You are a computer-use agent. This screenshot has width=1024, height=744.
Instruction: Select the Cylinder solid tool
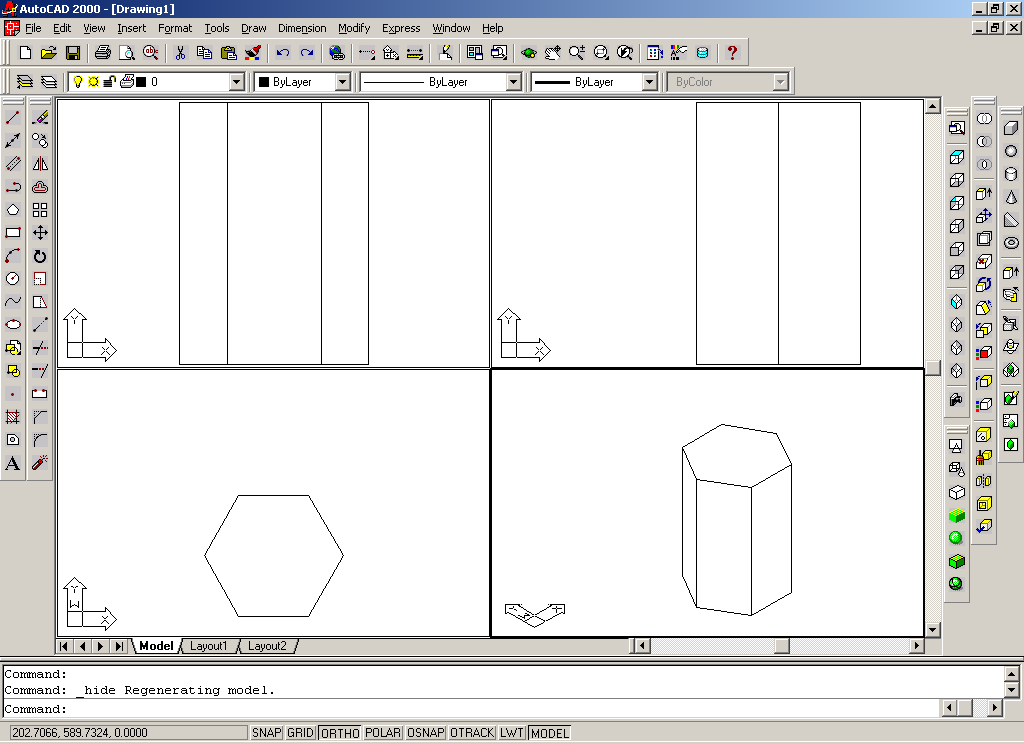click(x=1011, y=174)
